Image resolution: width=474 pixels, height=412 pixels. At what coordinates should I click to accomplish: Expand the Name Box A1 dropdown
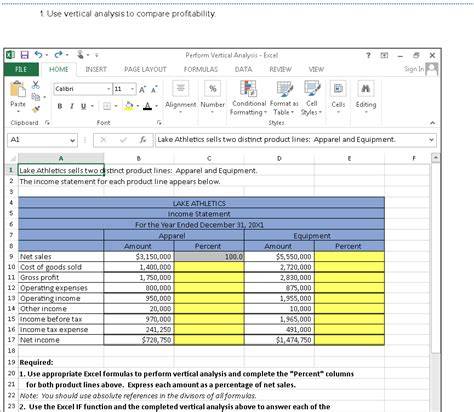[72, 140]
